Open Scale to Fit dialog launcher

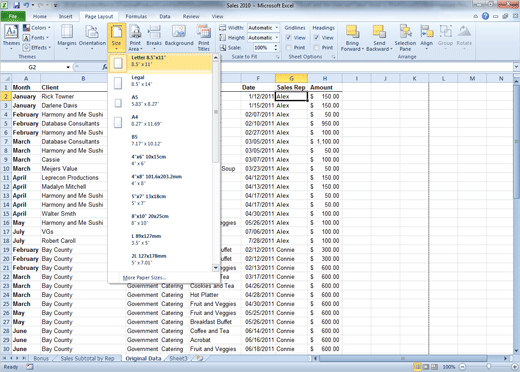pos(277,57)
